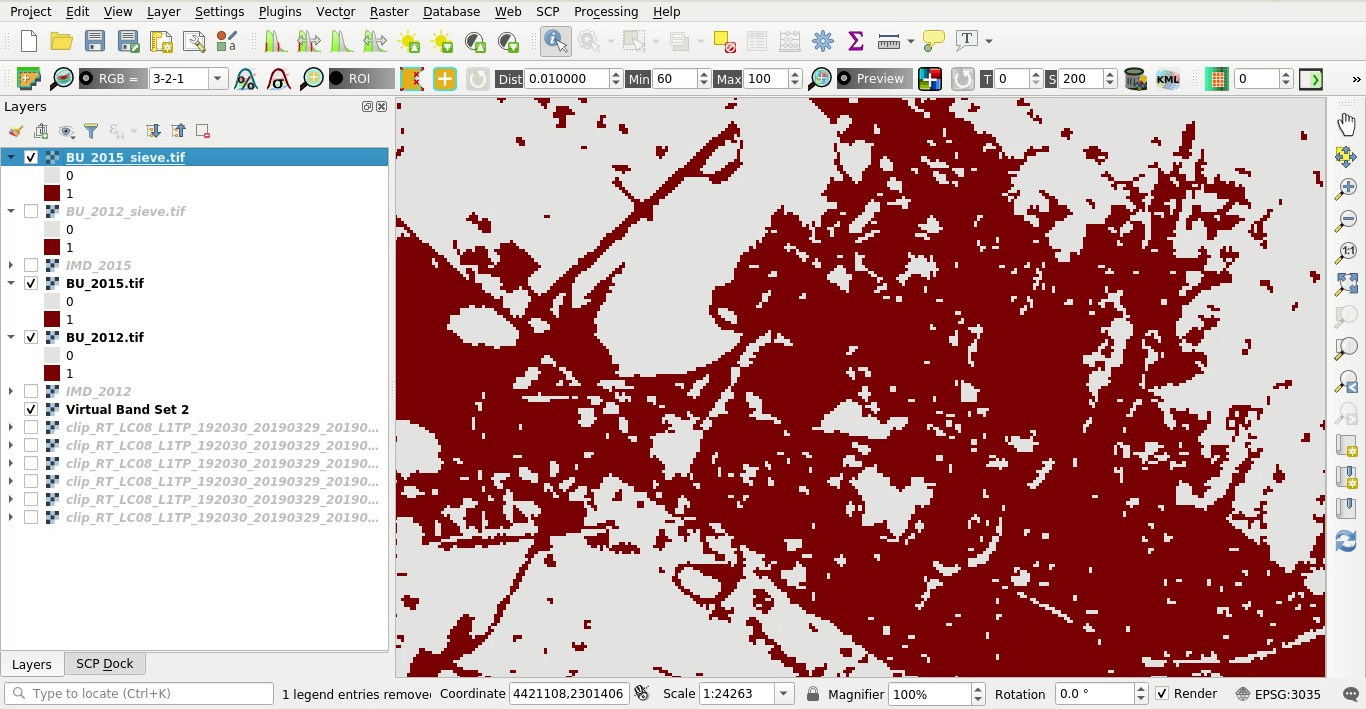This screenshot has height=709, width=1366.
Task: Uncheck the BU_2015.tif layer checkbox
Action: click(31, 283)
